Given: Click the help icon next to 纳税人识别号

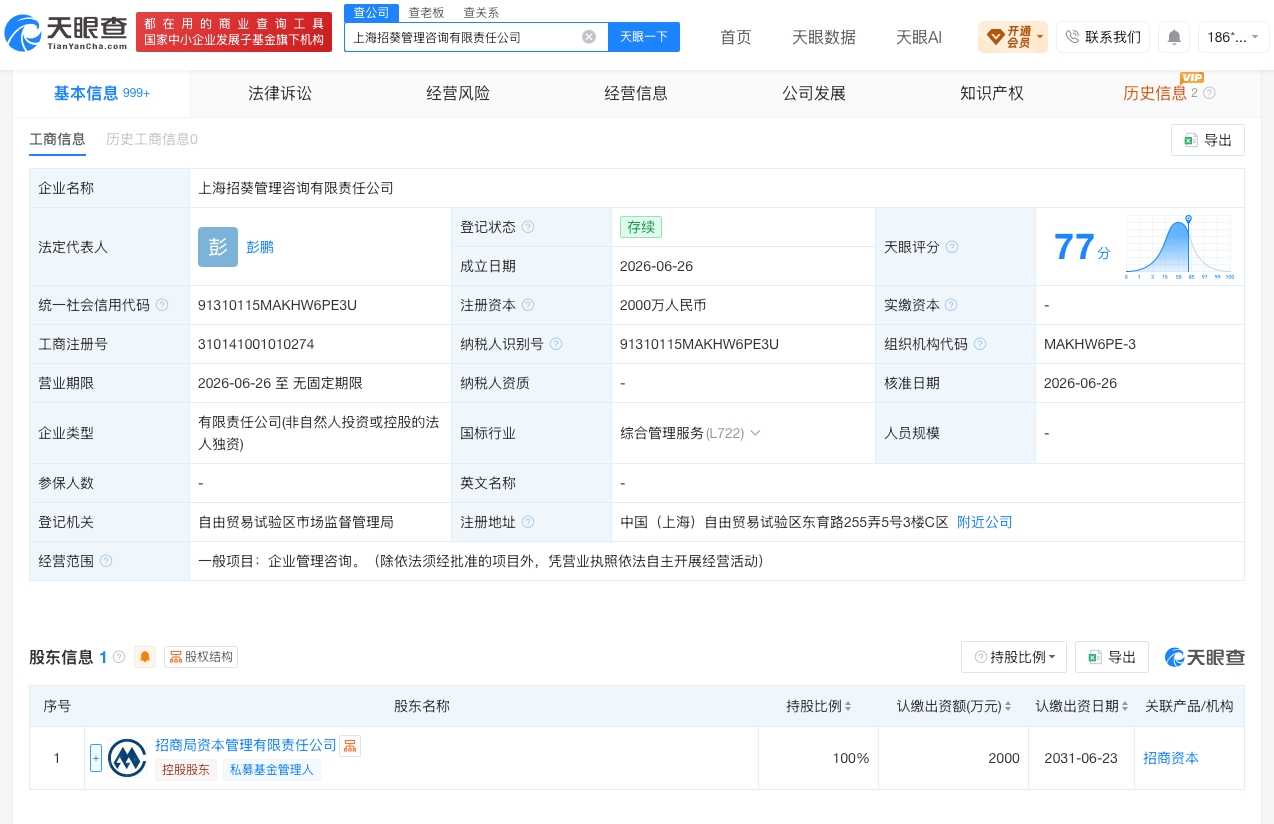Looking at the screenshot, I should tap(556, 344).
